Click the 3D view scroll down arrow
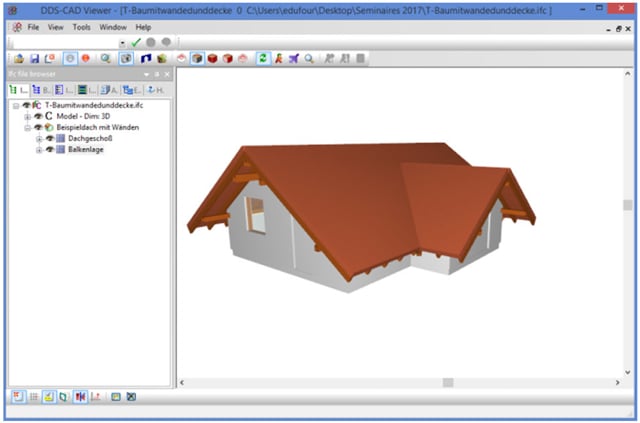The height and width of the screenshot is (423, 640). (628, 372)
